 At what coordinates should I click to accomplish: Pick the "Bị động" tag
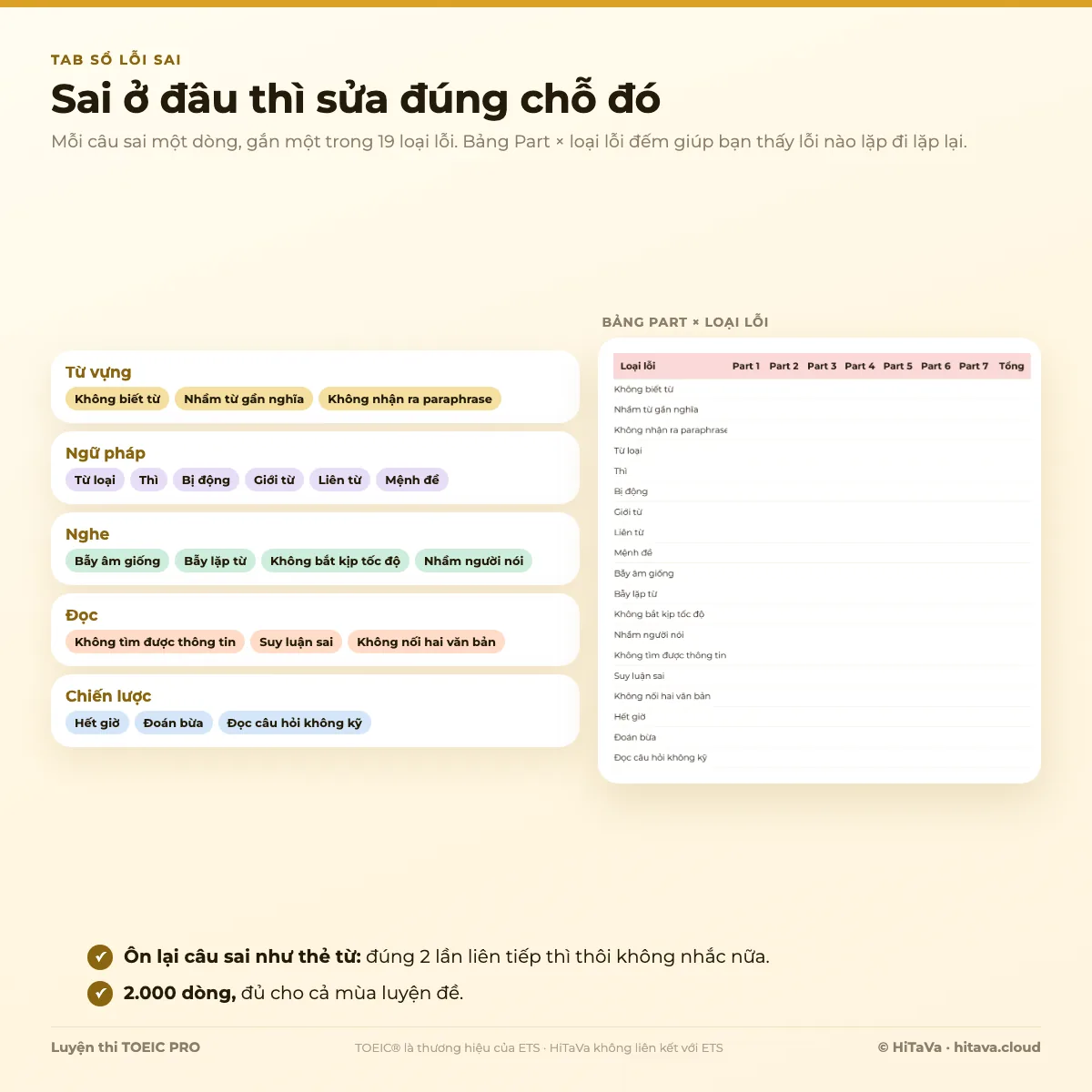click(206, 480)
